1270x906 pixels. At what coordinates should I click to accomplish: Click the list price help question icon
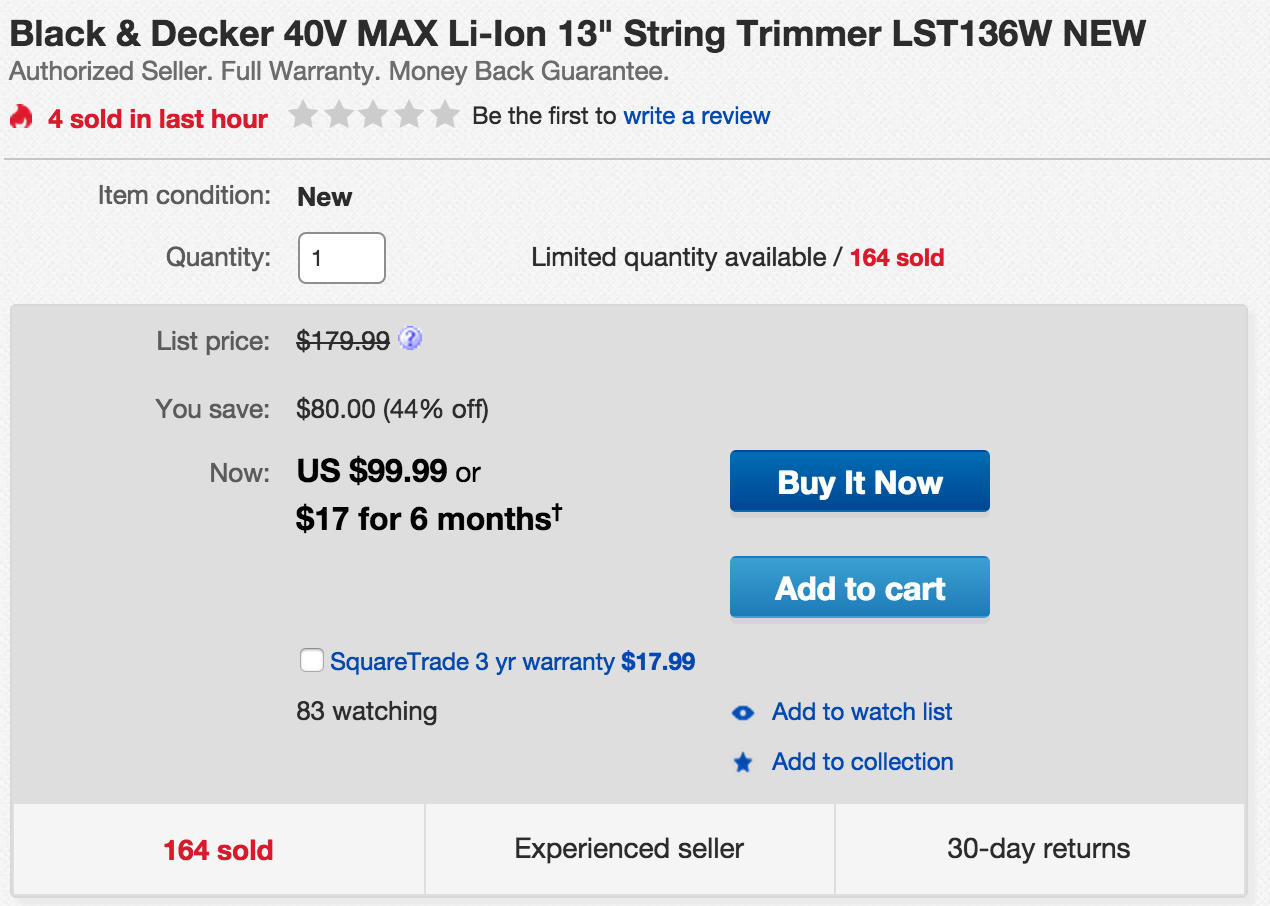click(x=410, y=340)
